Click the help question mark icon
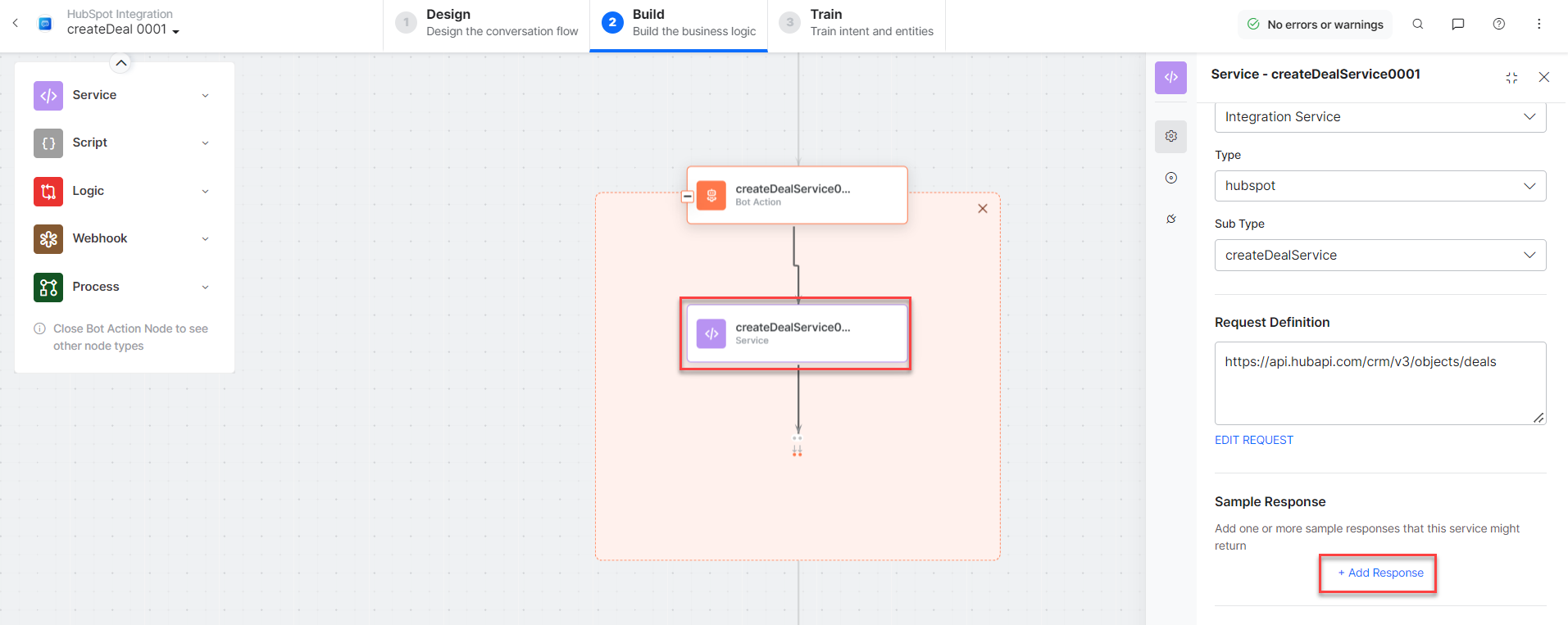The height and width of the screenshot is (625, 1568). (1498, 25)
